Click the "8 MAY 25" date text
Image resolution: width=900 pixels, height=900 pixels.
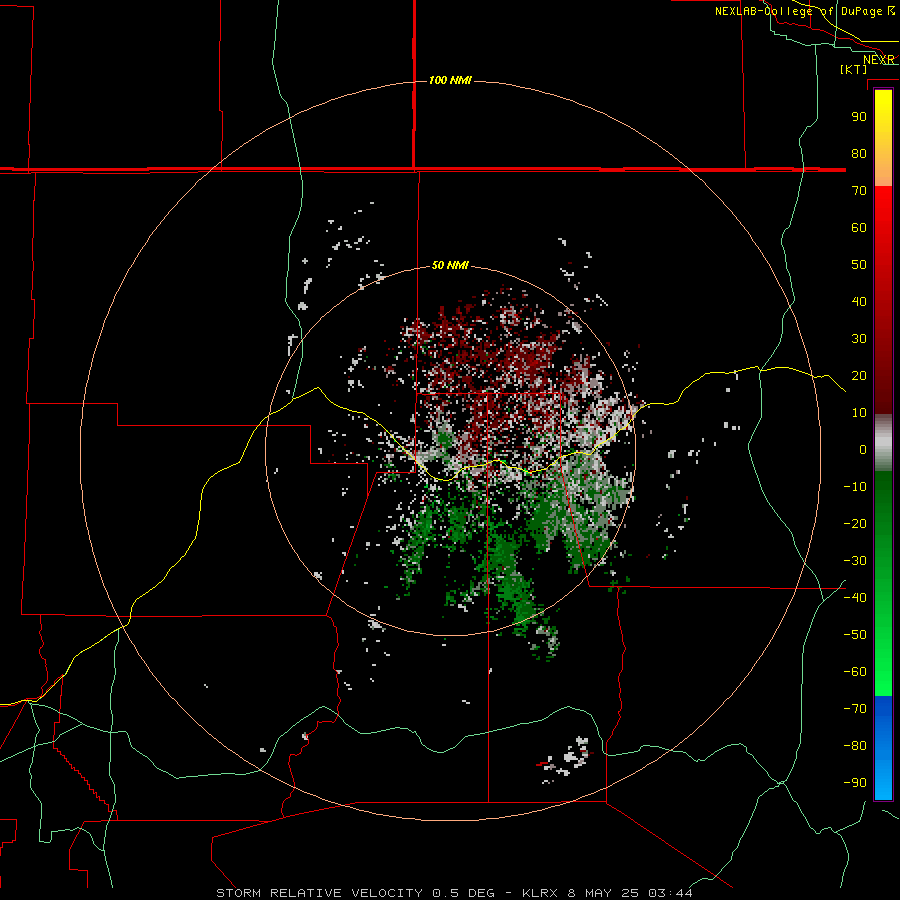click(602, 893)
